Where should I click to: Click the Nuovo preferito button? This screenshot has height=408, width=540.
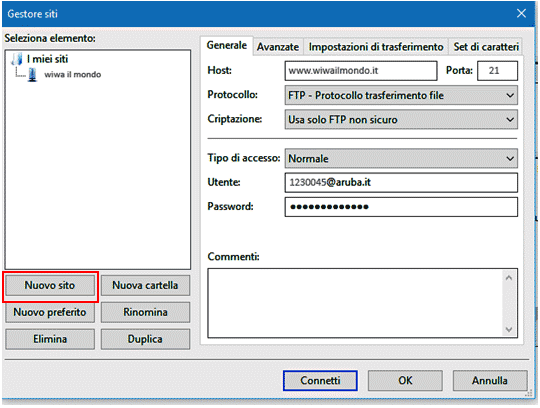(50, 312)
